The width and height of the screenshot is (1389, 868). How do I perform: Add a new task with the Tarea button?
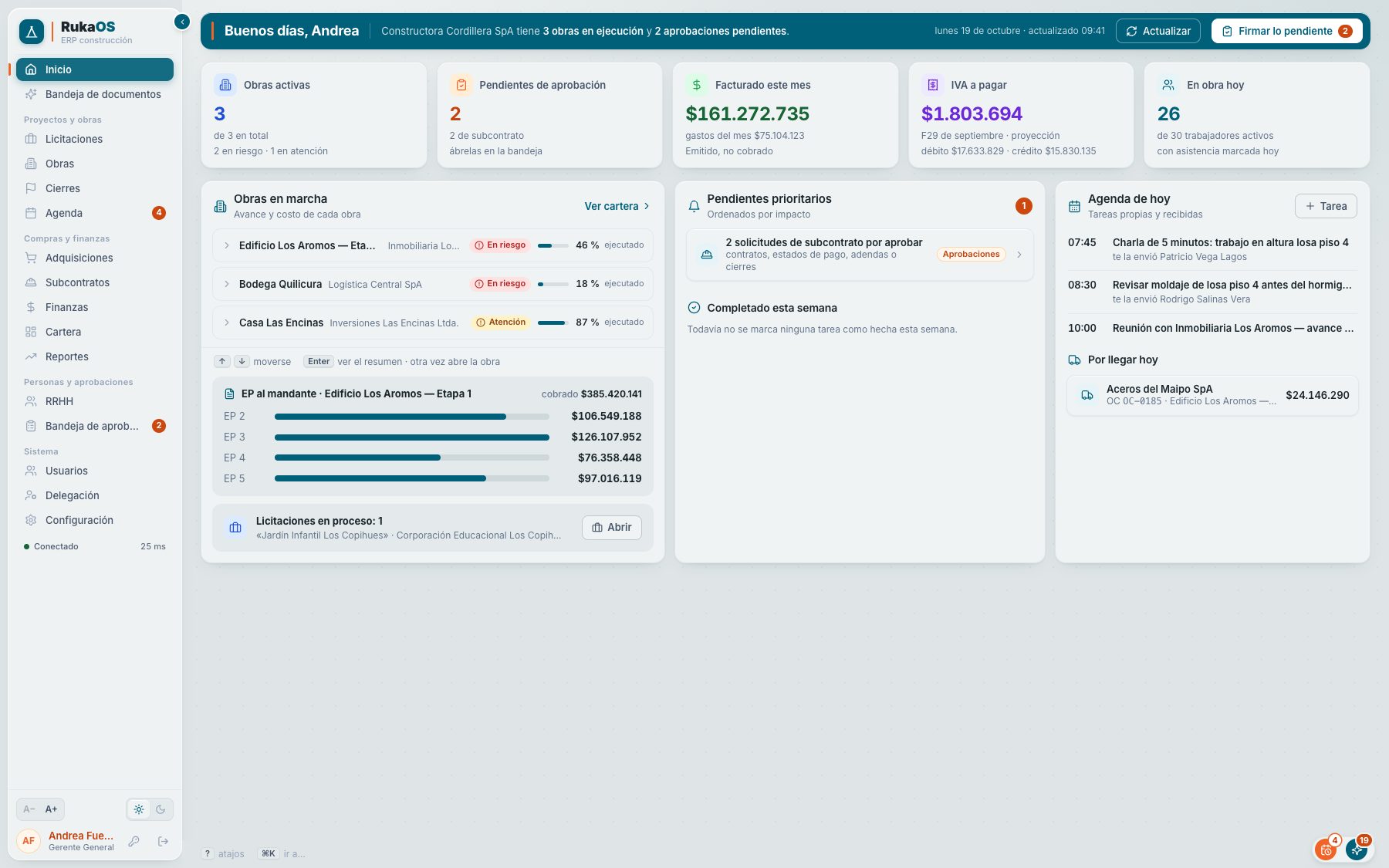[x=1326, y=206]
